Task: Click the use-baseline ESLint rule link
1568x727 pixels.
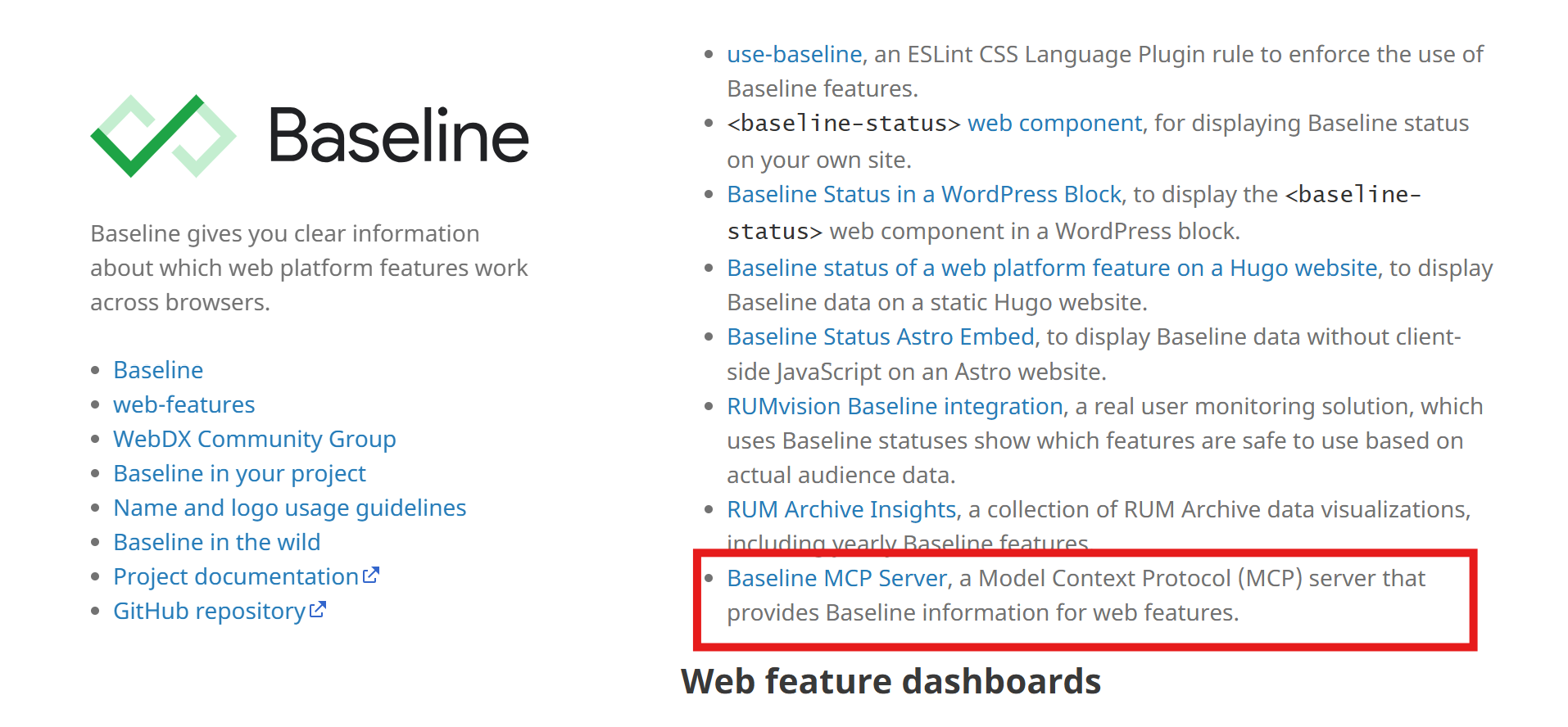Action: click(x=794, y=54)
